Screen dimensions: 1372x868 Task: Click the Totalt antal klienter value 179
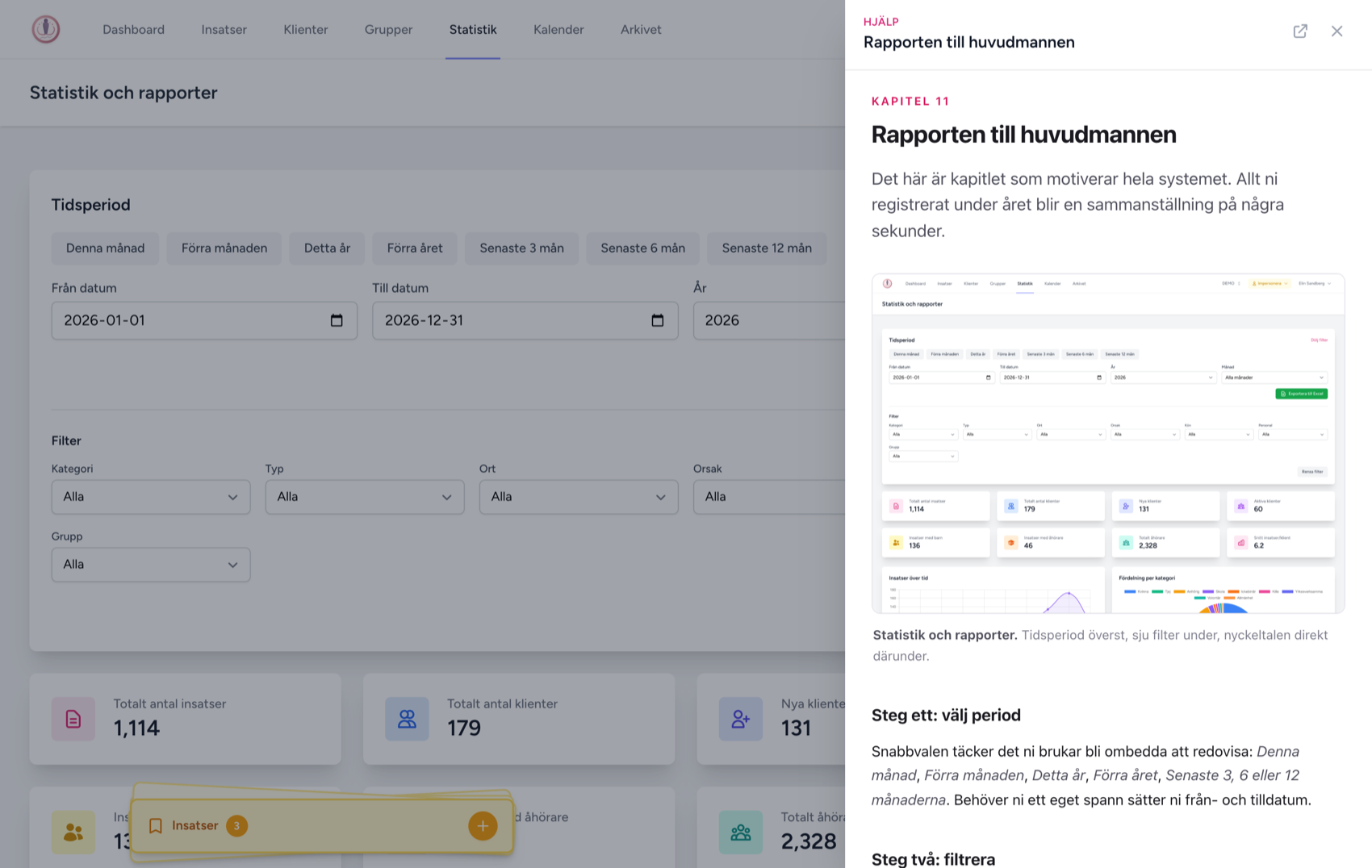pyautogui.click(x=464, y=728)
